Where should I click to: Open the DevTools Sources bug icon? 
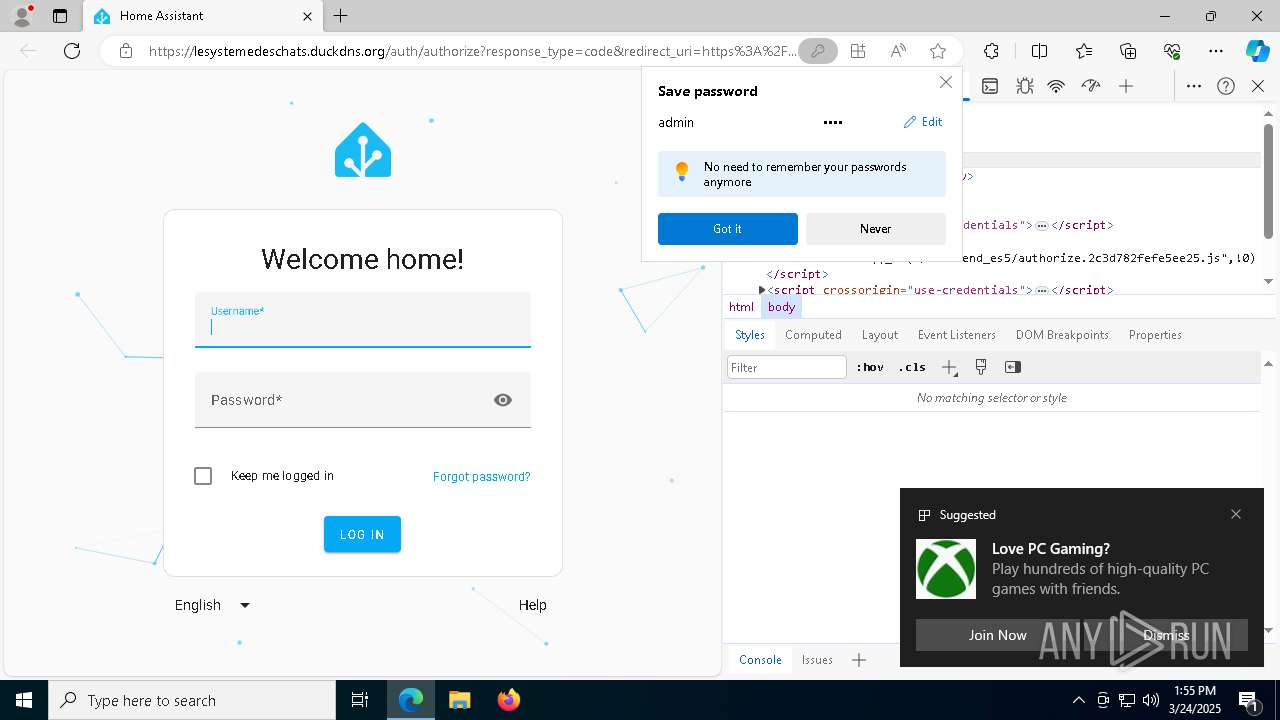tap(1025, 86)
